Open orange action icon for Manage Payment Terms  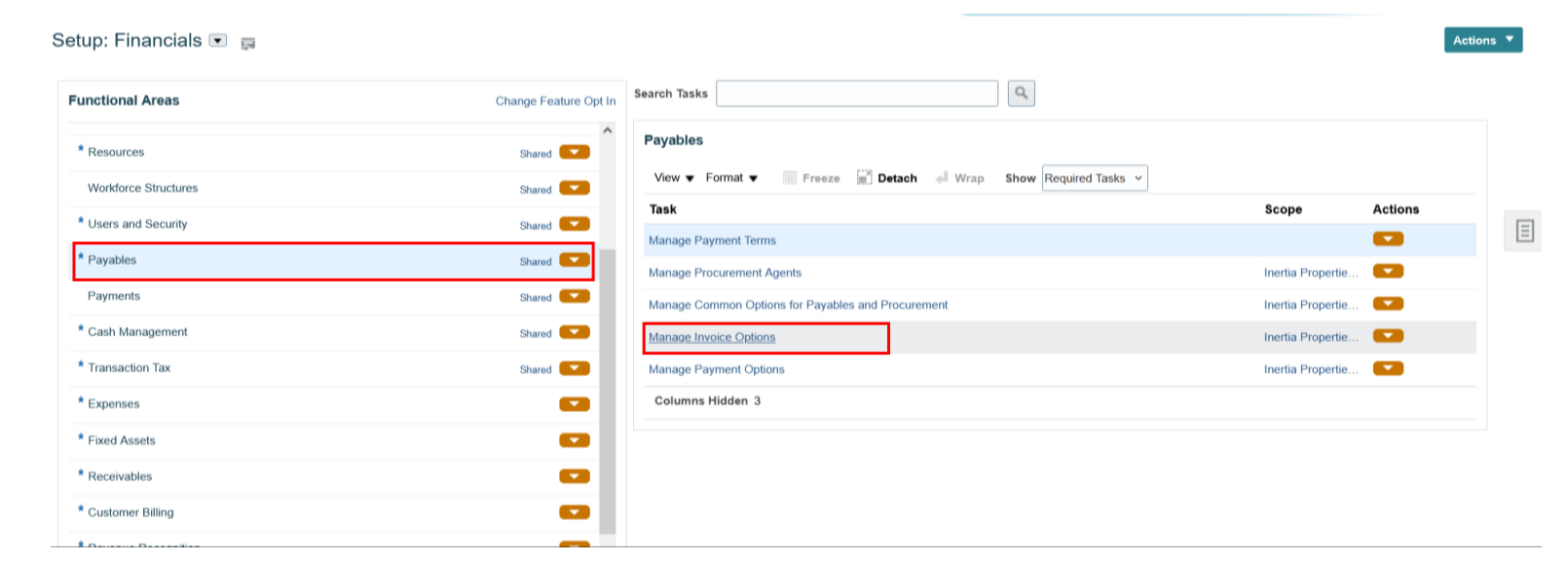[1388, 240]
